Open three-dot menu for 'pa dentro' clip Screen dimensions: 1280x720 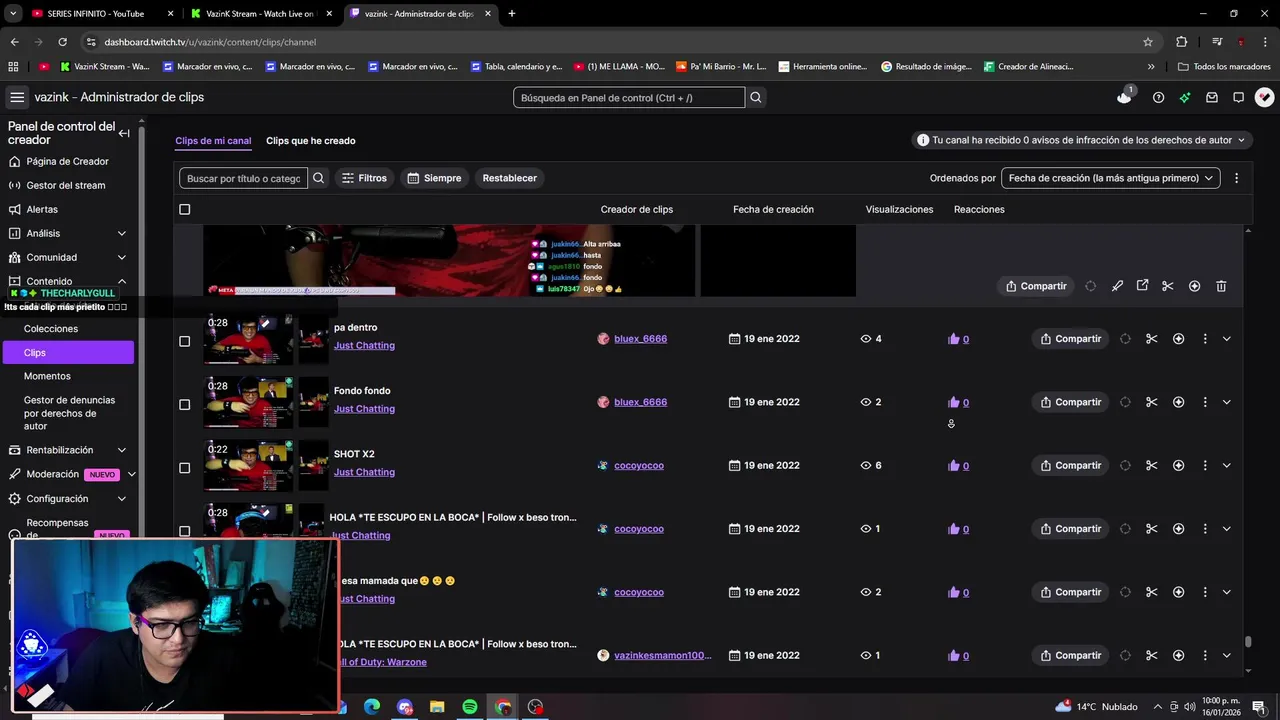tap(1205, 339)
